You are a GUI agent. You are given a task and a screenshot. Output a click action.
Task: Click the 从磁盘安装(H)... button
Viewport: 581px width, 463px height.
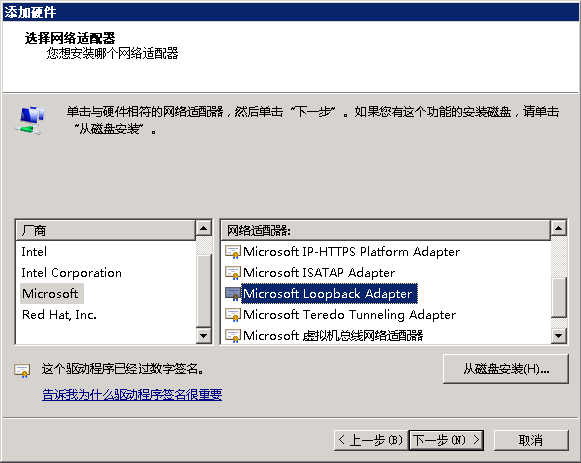(506, 369)
